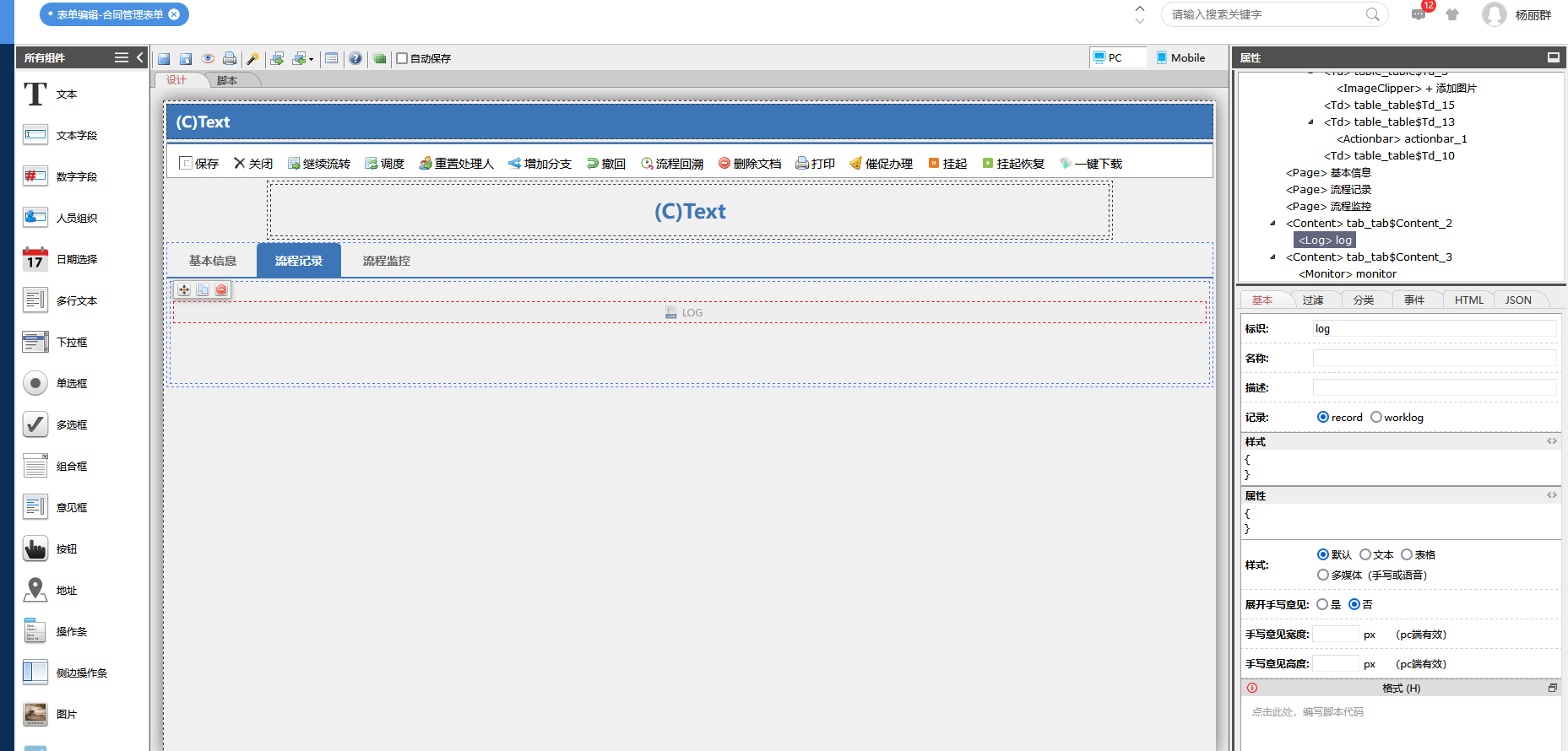Choose the 多媒体 (手写或语音) radio button
Image resolution: width=1568 pixels, height=751 pixels.
(x=1323, y=575)
